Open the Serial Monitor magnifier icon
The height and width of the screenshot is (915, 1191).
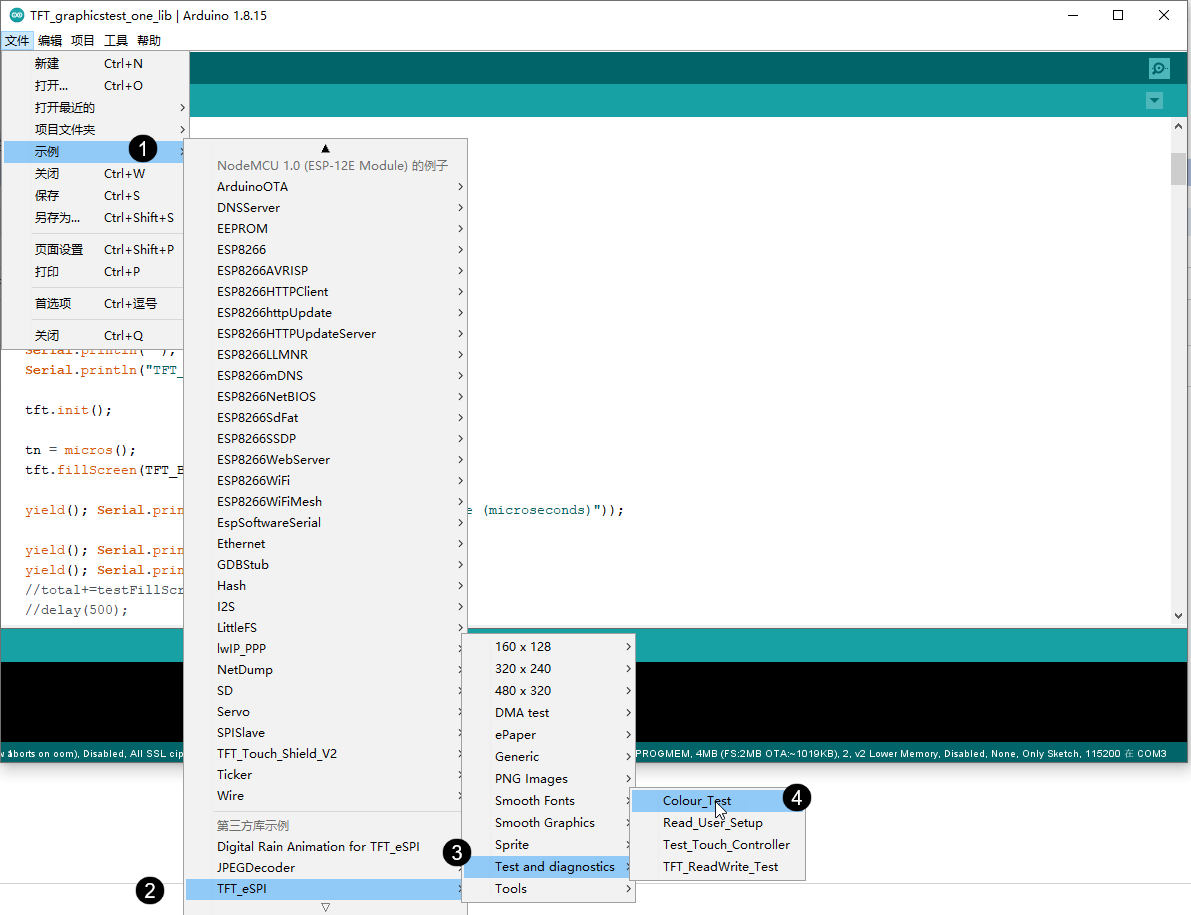pyautogui.click(x=1159, y=68)
